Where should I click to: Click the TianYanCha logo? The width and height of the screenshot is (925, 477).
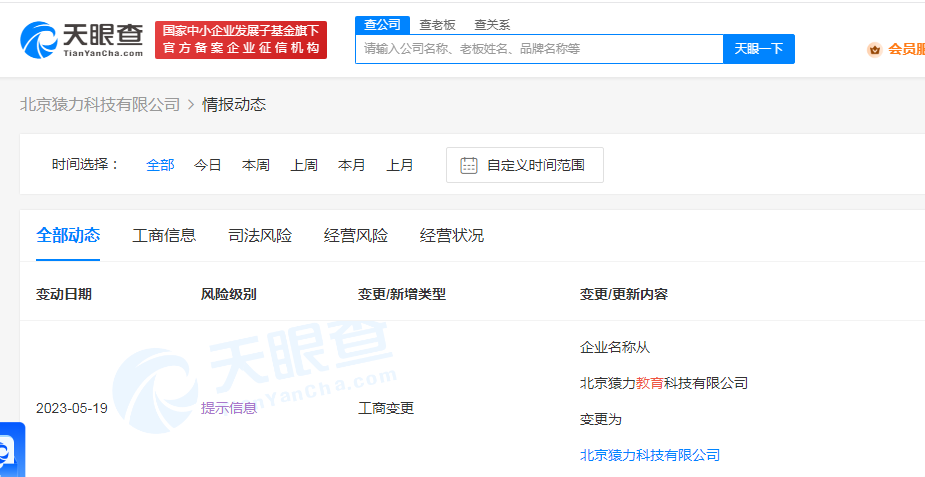coord(82,40)
